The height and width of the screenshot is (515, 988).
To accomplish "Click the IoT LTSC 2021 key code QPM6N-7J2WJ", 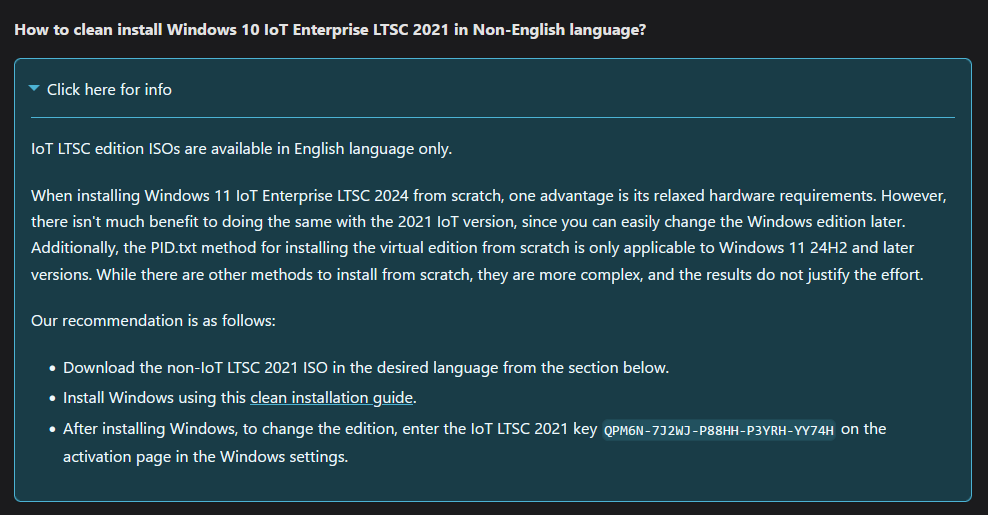I will coord(718,430).
